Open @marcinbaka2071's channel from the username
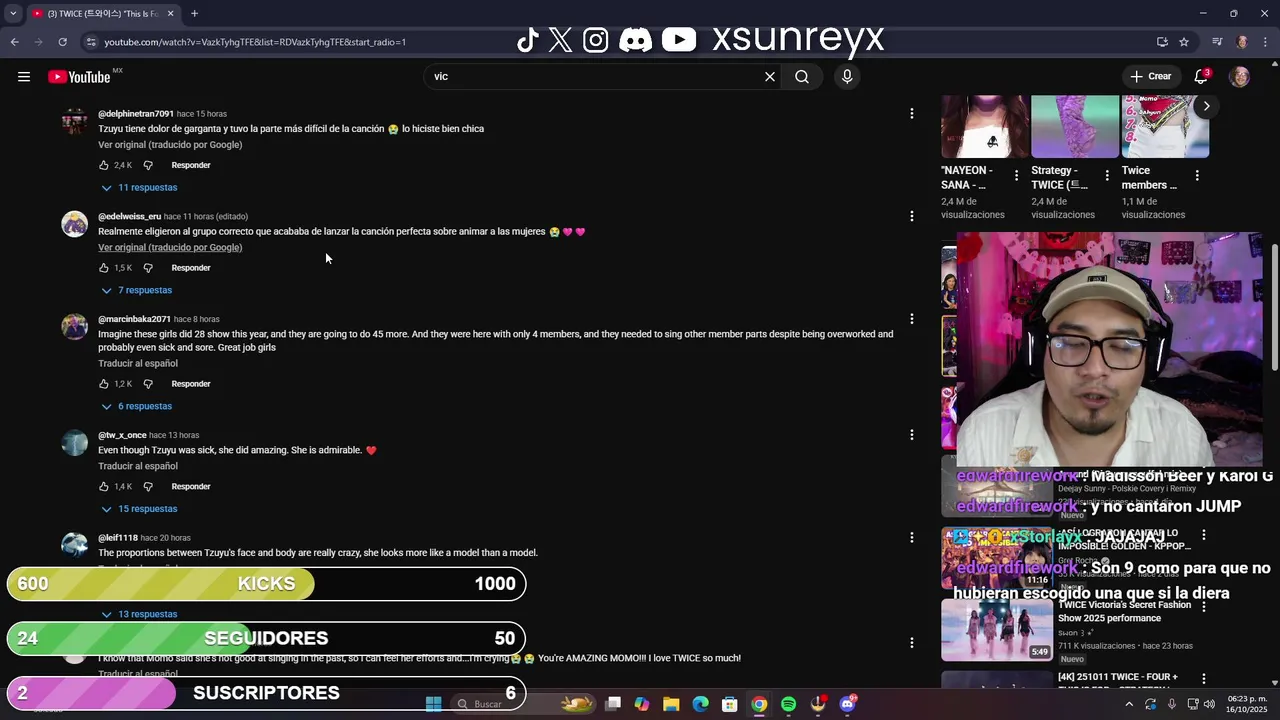1280x720 pixels. click(134, 319)
